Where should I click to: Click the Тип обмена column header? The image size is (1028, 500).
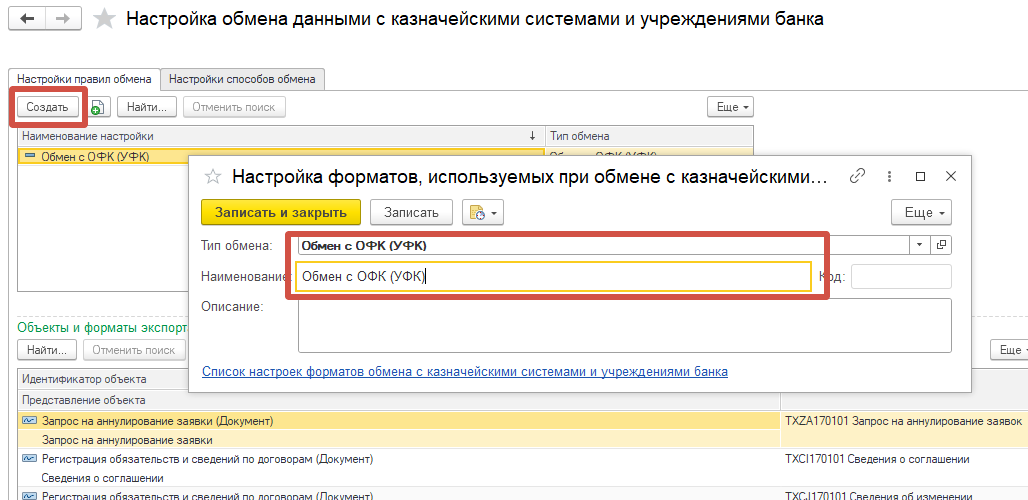coord(649,136)
